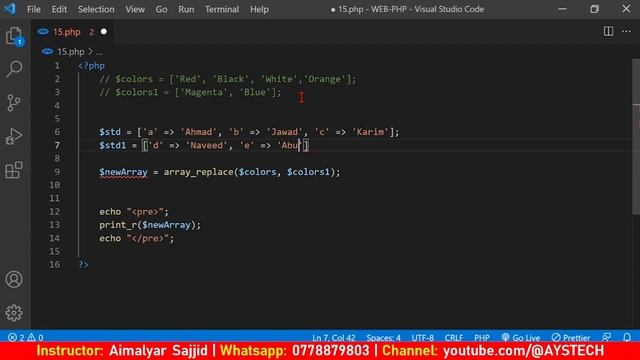640x360 pixels.
Task: Open the Source Control view
Action: click(x=14, y=103)
